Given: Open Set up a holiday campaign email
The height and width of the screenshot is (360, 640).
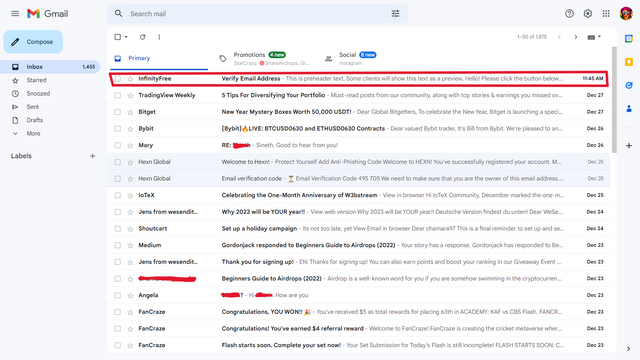Looking at the screenshot, I should click(x=359, y=229).
